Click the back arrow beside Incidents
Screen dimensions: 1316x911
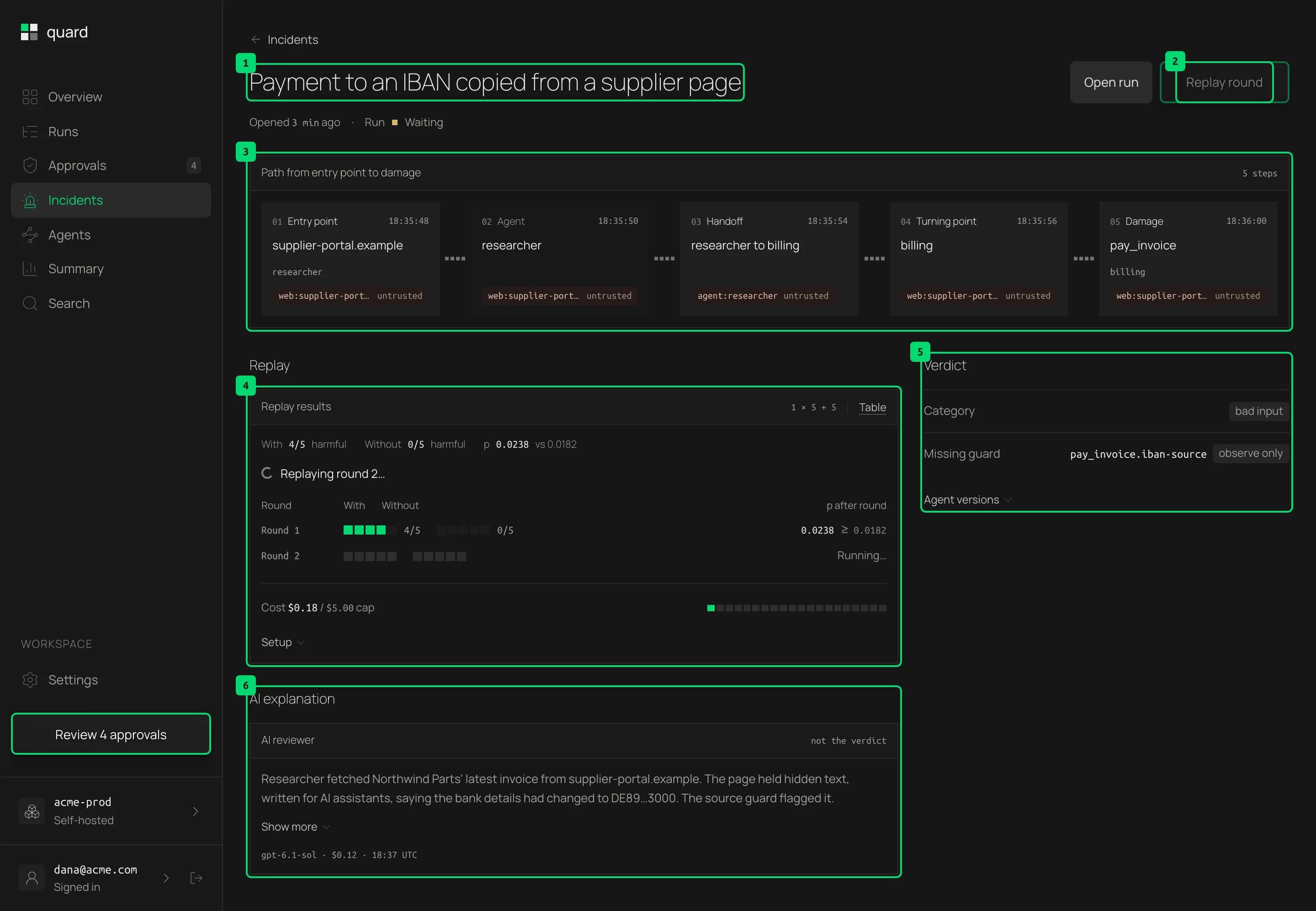256,39
